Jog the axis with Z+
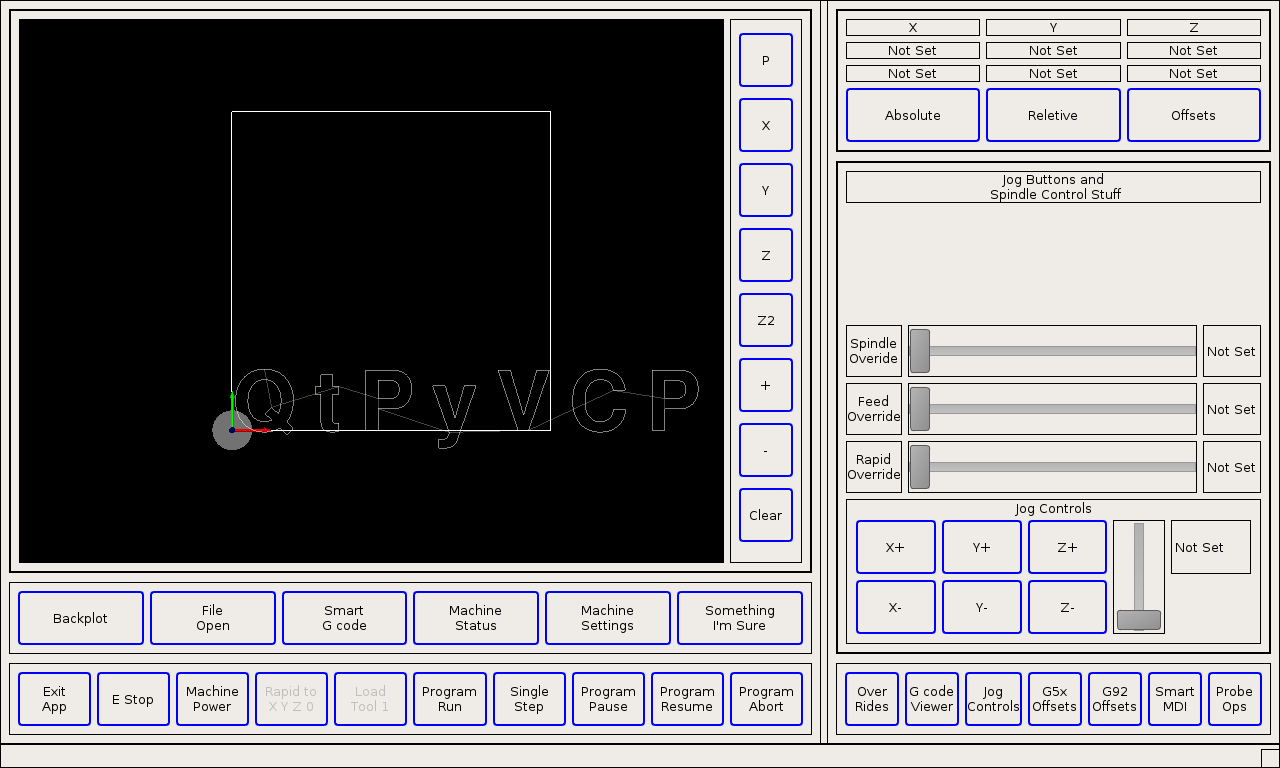The height and width of the screenshot is (768, 1280). click(x=1068, y=547)
